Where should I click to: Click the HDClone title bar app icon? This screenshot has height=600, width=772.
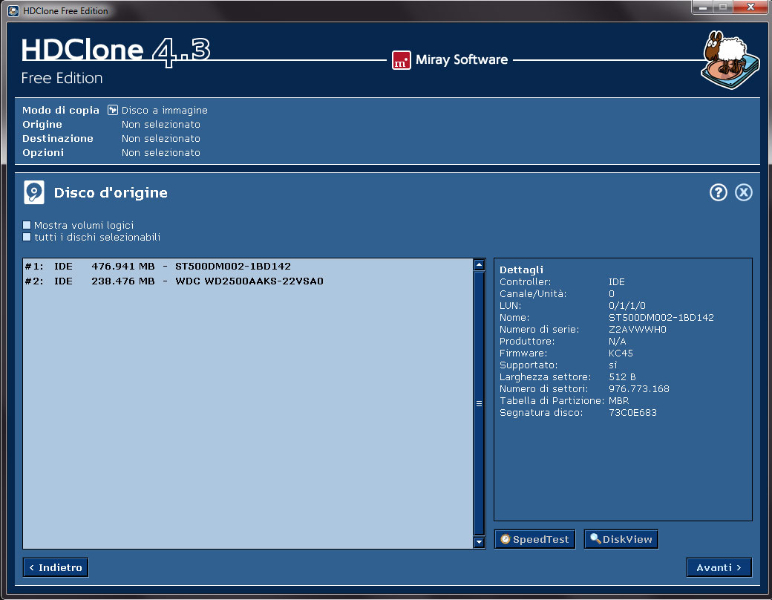point(9,9)
